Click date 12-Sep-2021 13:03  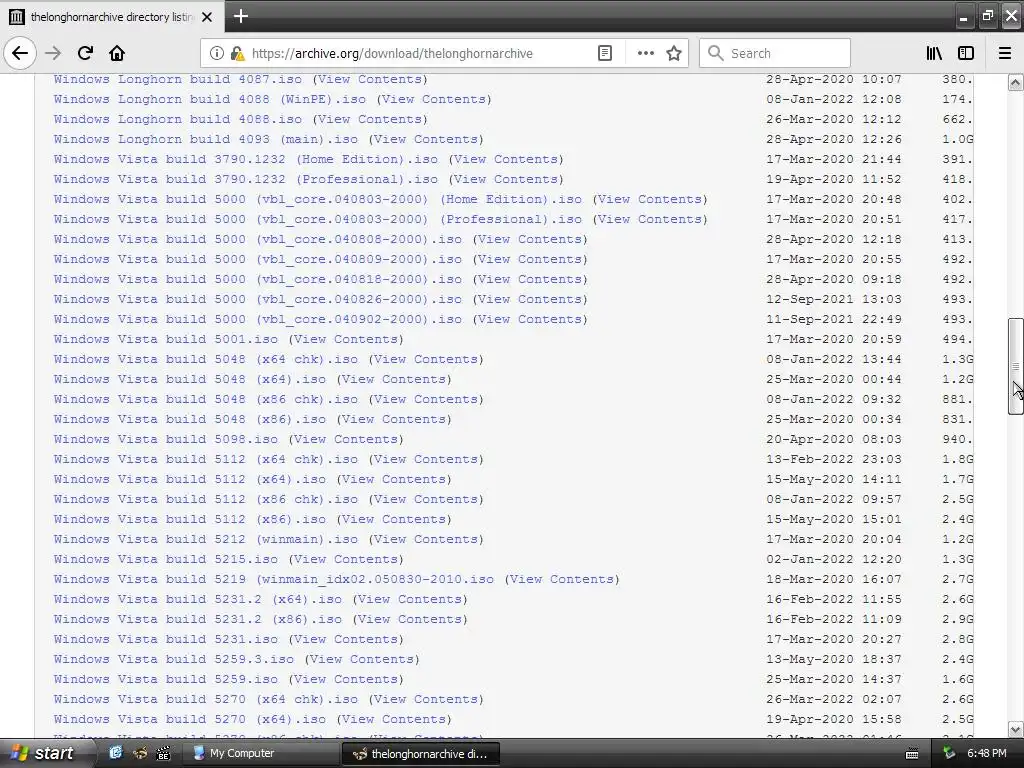click(x=834, y=299)
